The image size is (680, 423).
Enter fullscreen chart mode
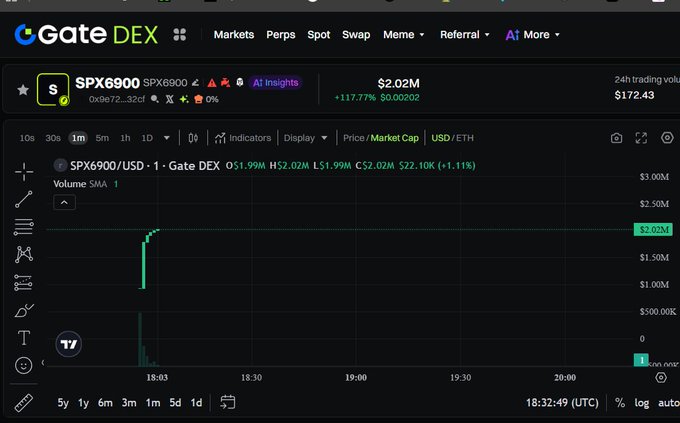click(641, 138)
